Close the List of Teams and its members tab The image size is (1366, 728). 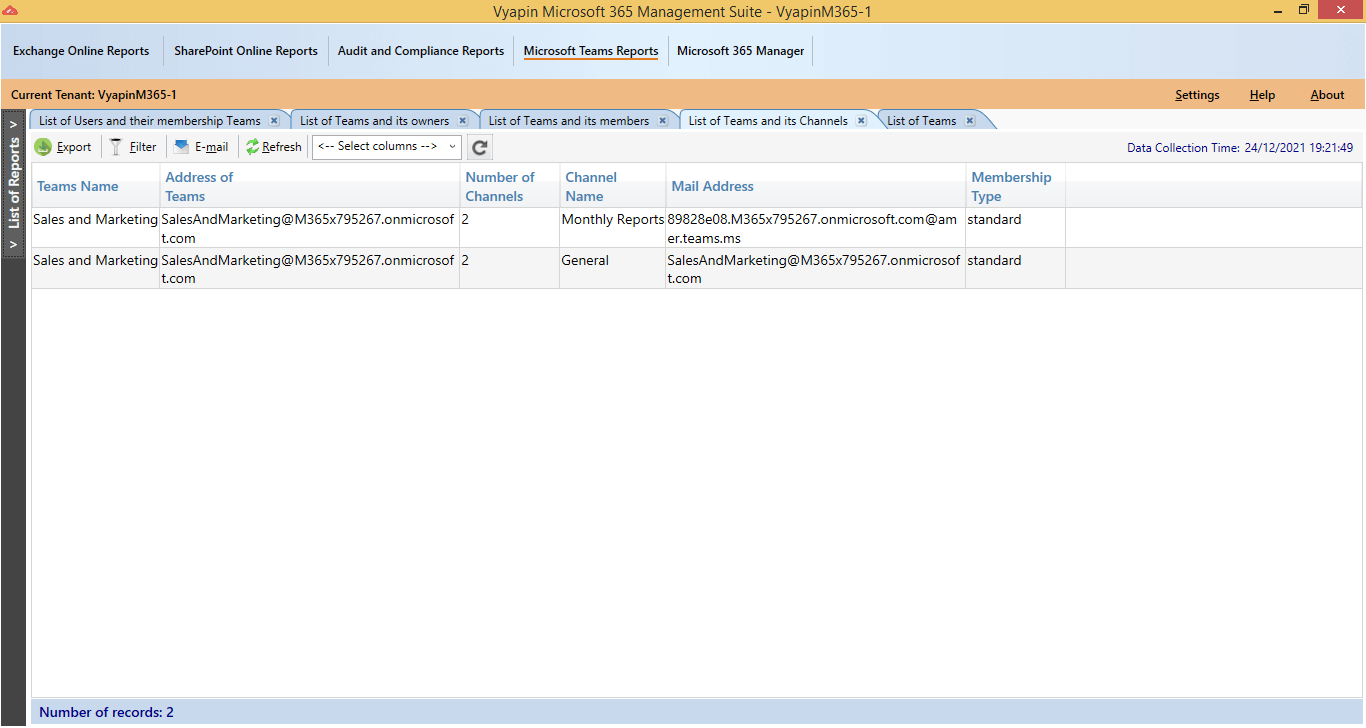click(x=663, y=121)
